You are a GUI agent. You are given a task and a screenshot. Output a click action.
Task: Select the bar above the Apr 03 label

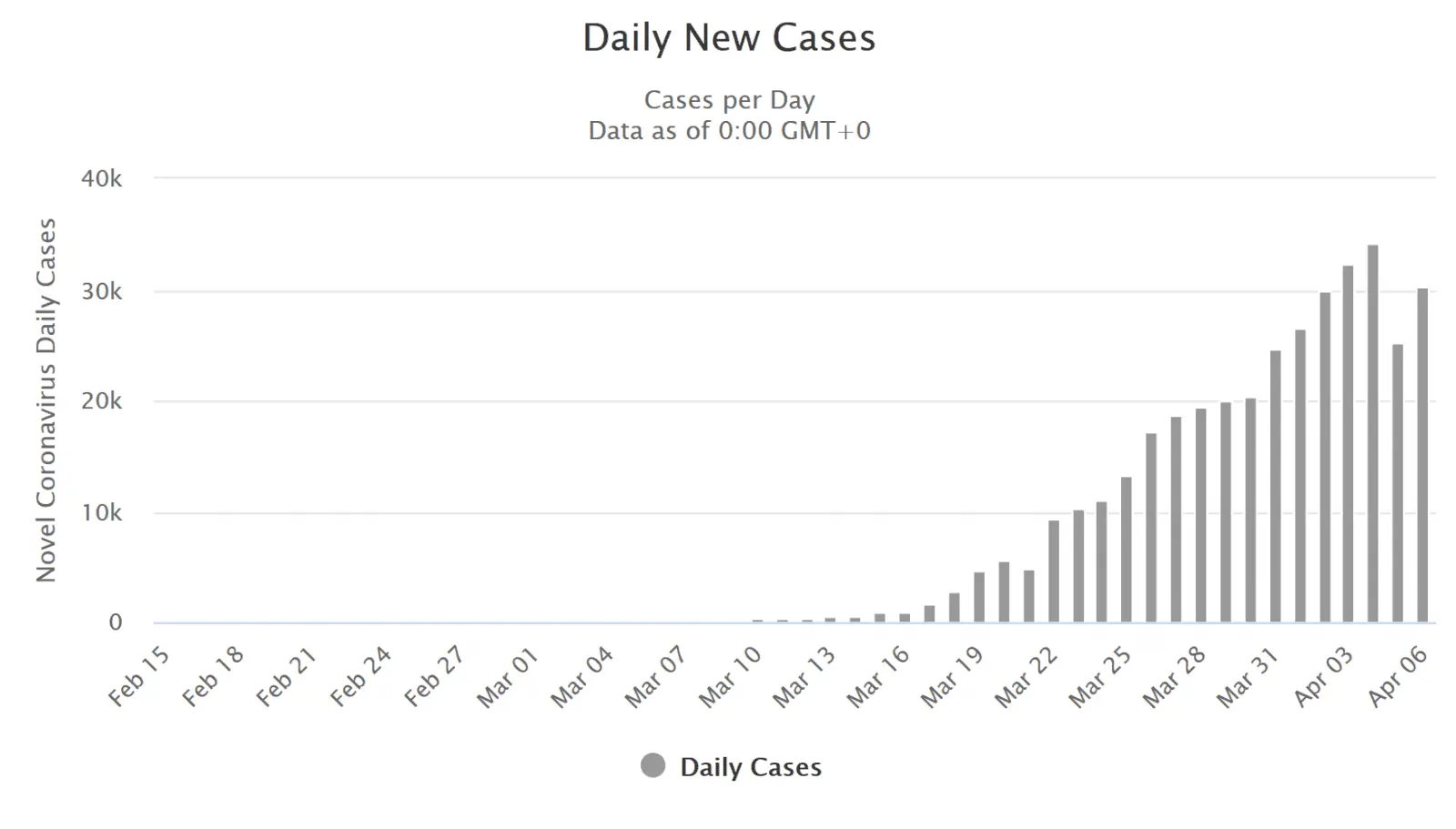(x=1348, y=444)
